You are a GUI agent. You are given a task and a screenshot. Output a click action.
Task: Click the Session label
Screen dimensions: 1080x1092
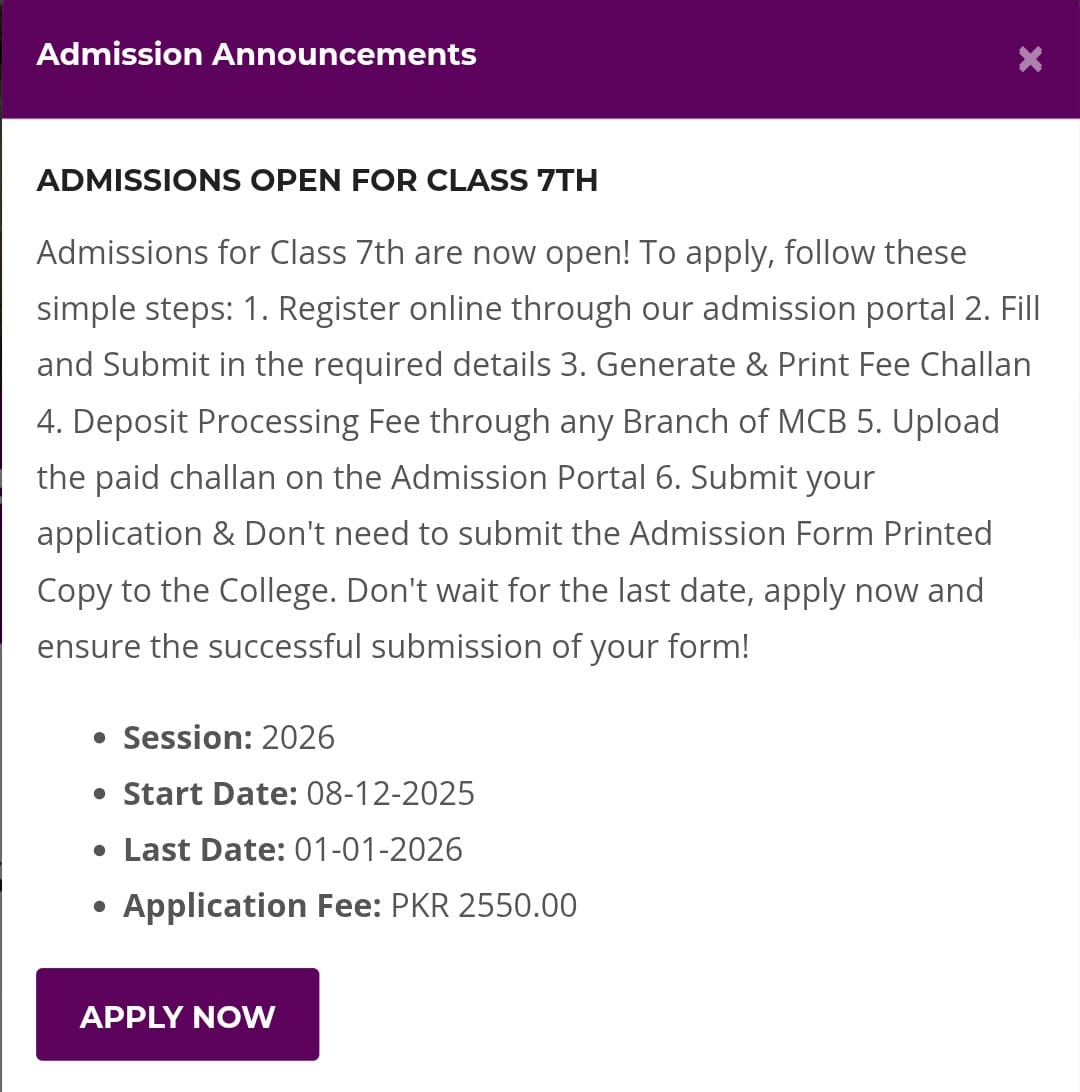point(187,738)
